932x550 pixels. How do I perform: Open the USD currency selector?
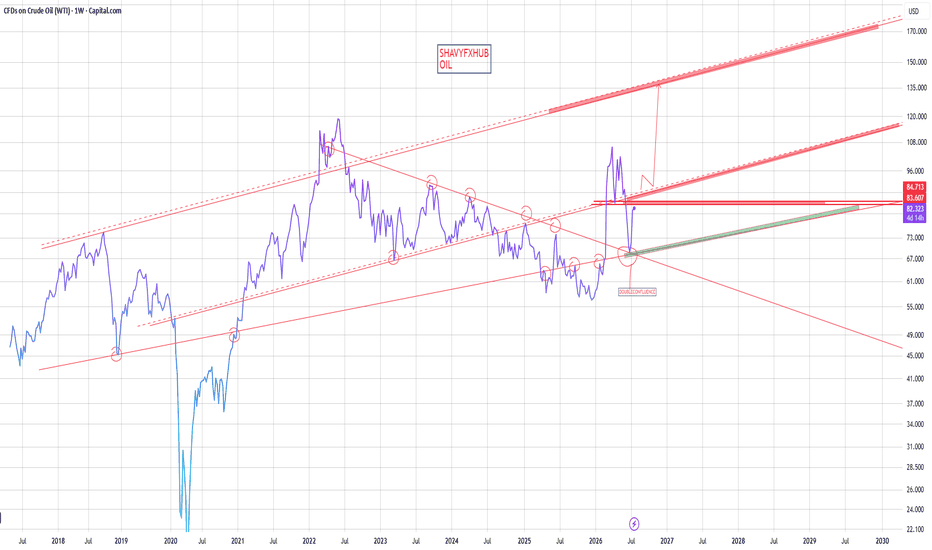point(914,11)
